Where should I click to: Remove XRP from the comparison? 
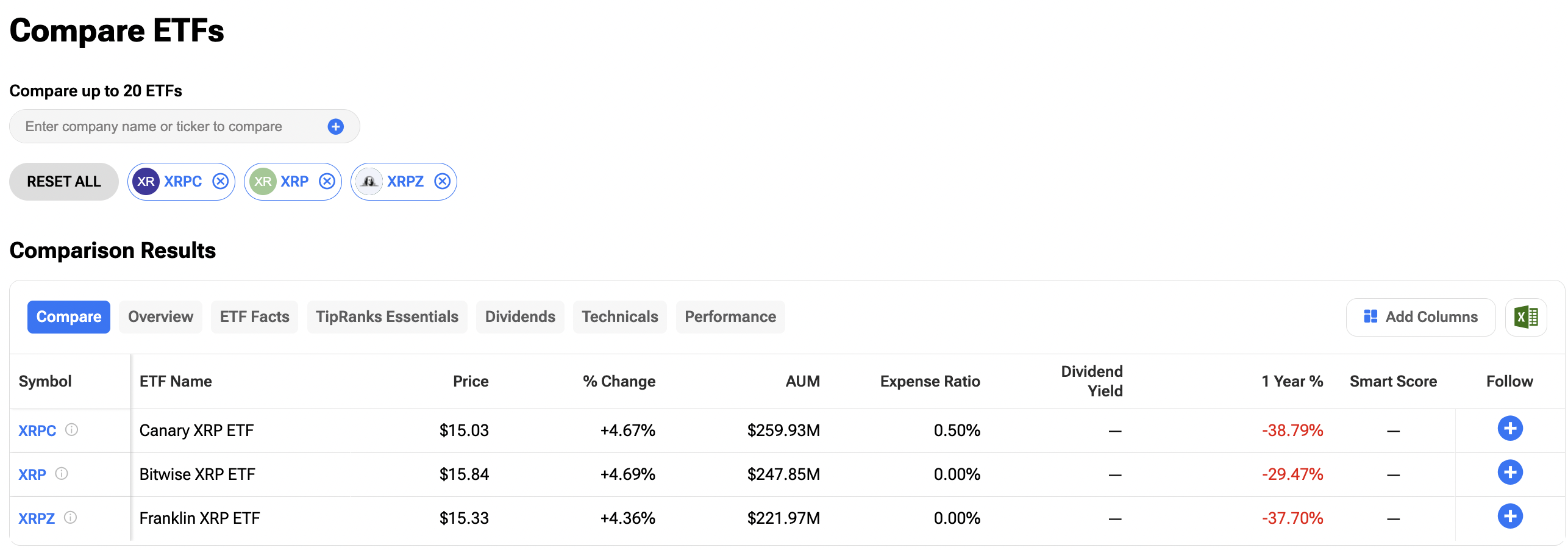pos(327,181)
